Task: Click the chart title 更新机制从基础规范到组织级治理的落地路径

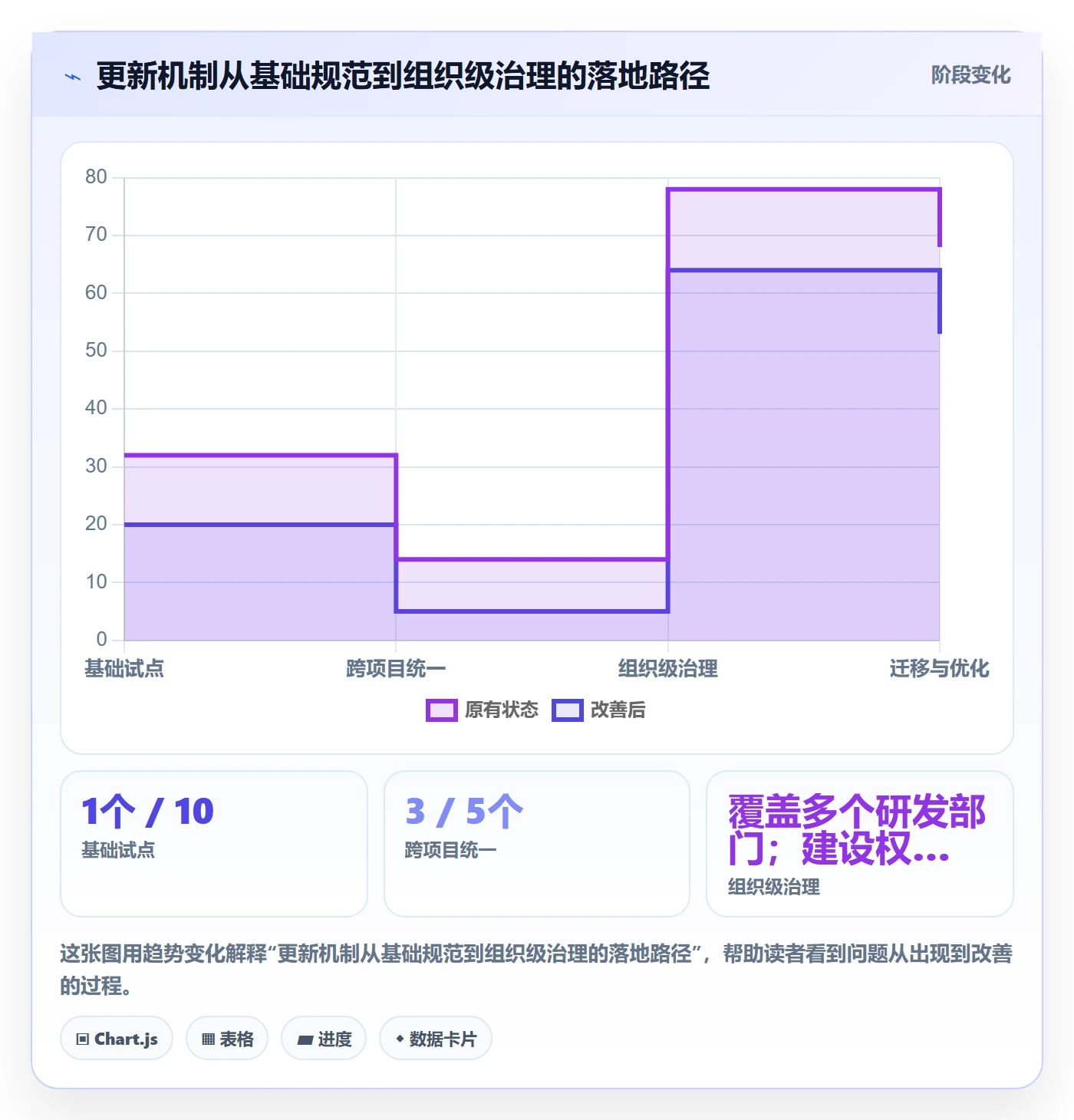Action: (404, 76)
